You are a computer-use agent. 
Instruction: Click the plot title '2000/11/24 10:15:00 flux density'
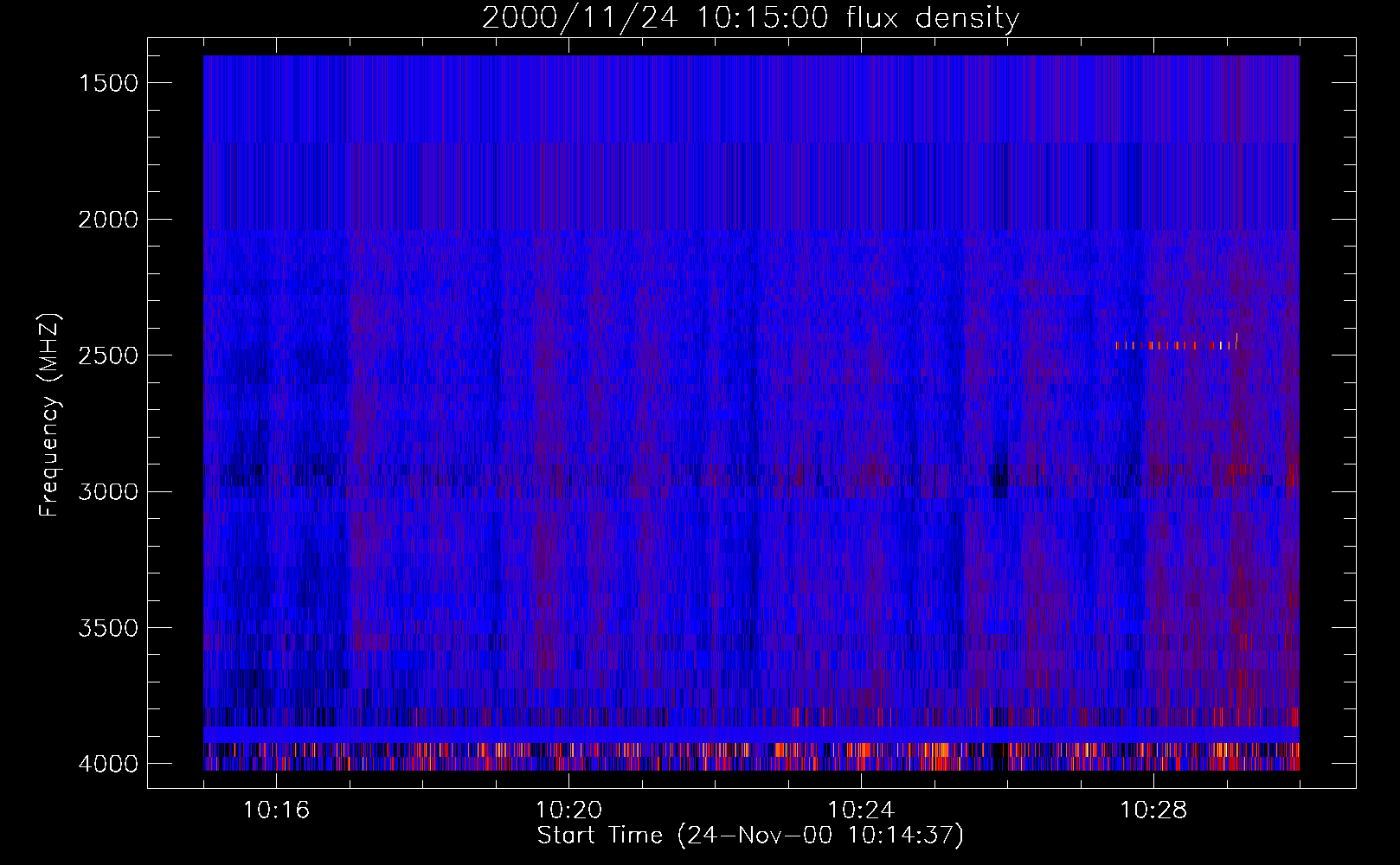pyautogui.click(x=750, y=17)
